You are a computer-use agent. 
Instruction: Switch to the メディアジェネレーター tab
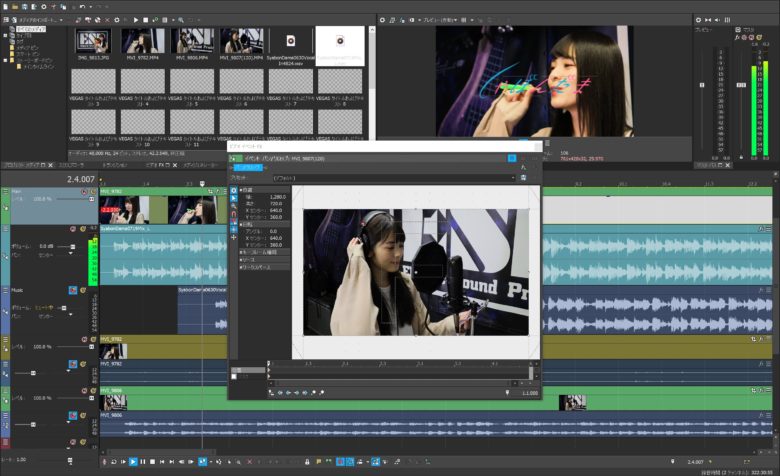(200, 165)
